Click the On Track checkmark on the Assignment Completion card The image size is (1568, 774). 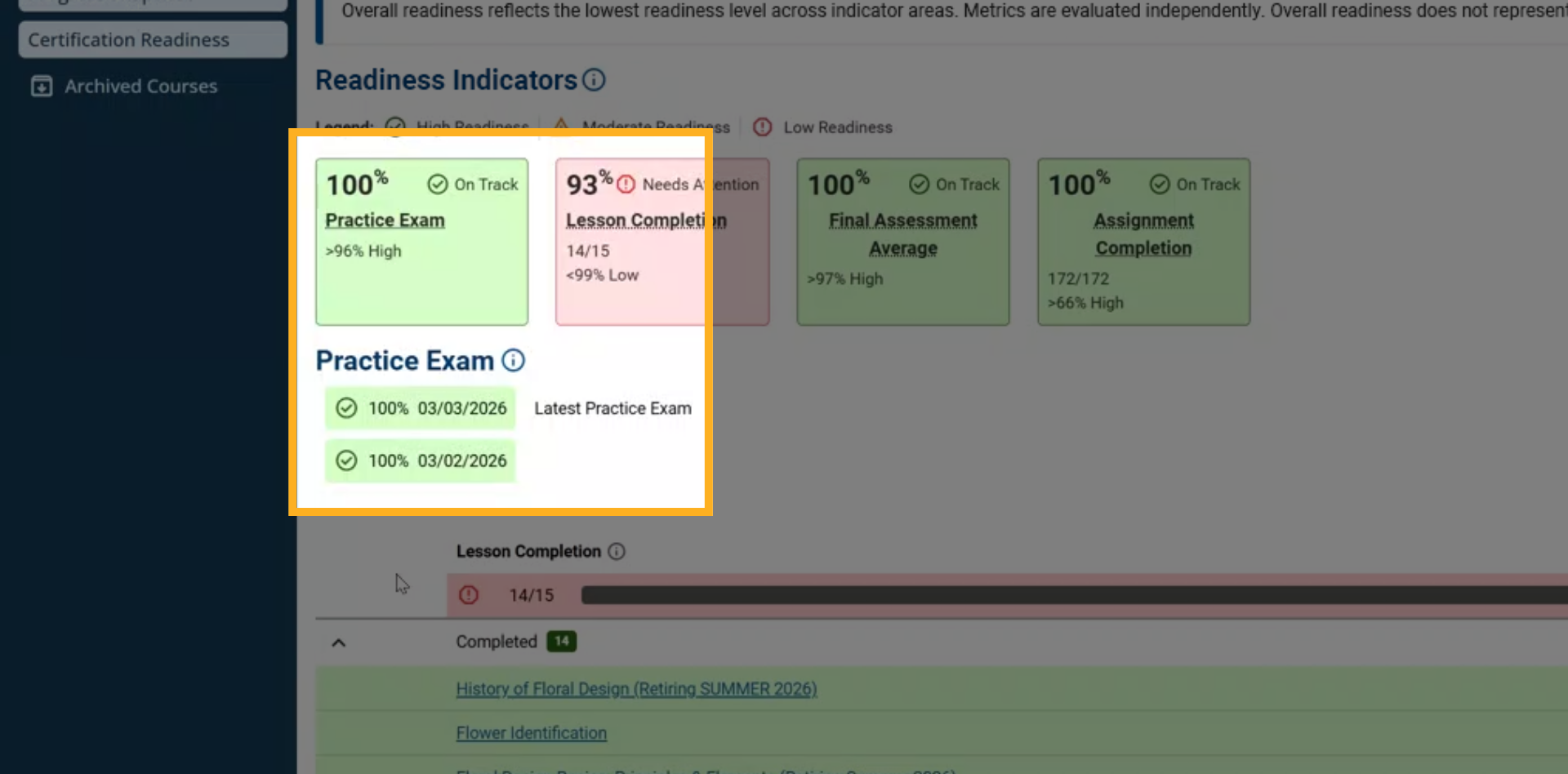click(x=1160, y=185)
